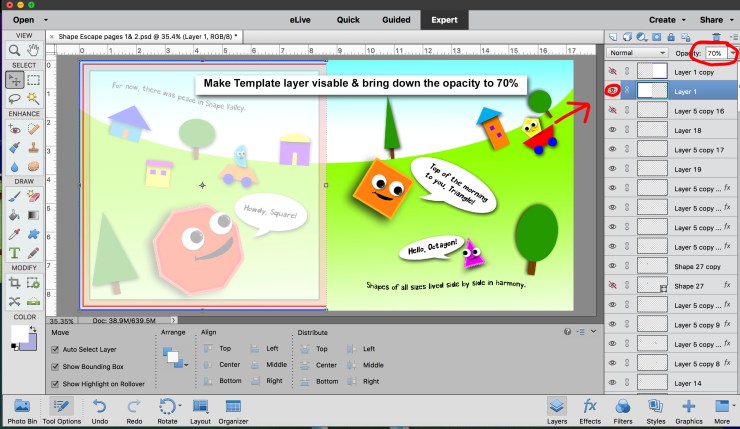Select the Hand tool

[x=33, y=51]
